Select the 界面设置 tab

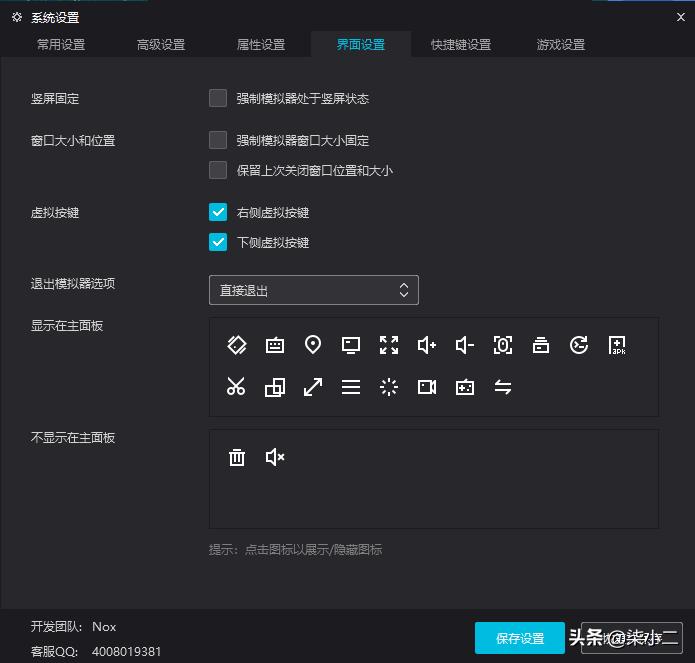pos(361,44)
